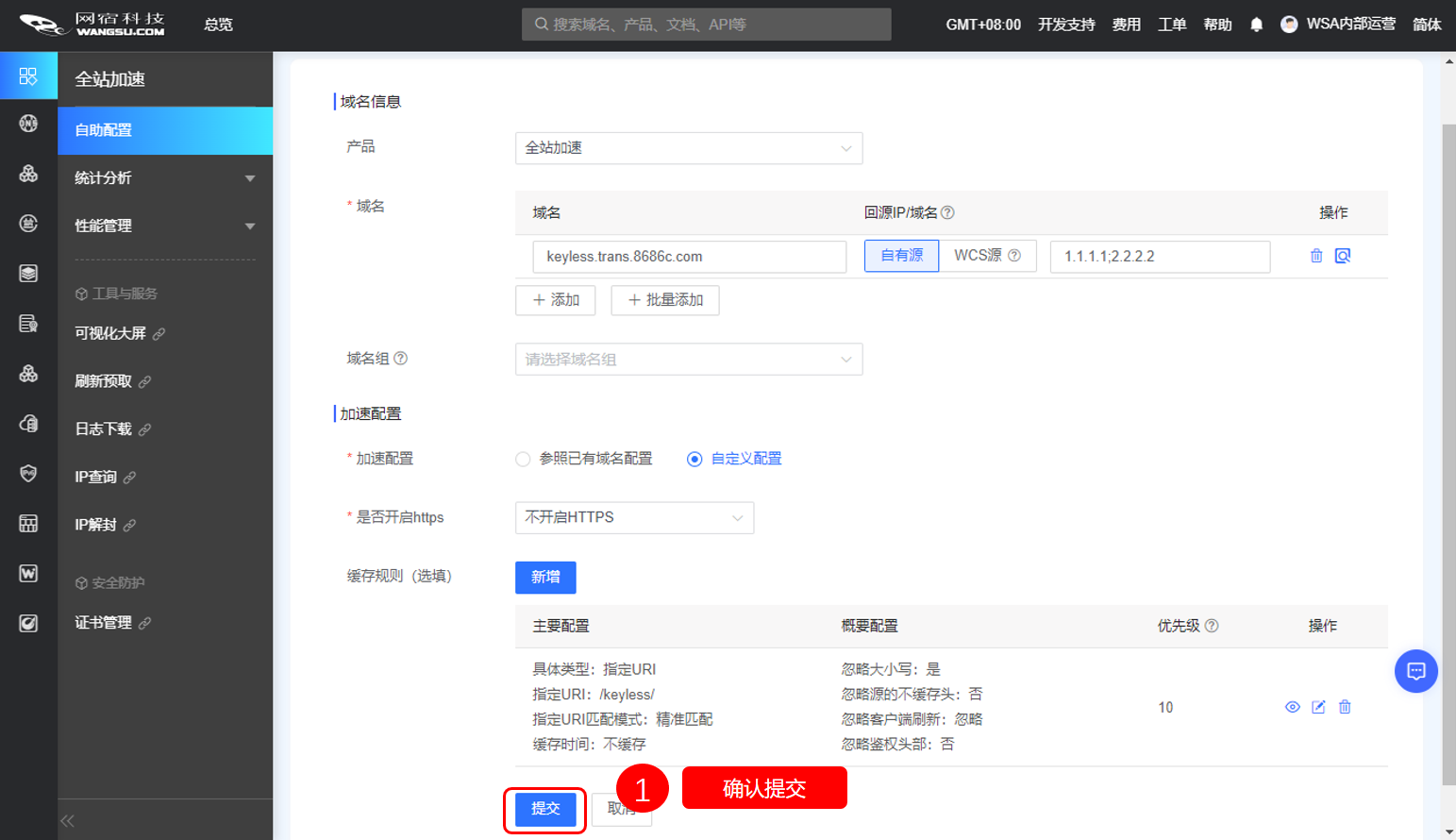Click the calculator-style icon in left rail

tap(28, 523)
